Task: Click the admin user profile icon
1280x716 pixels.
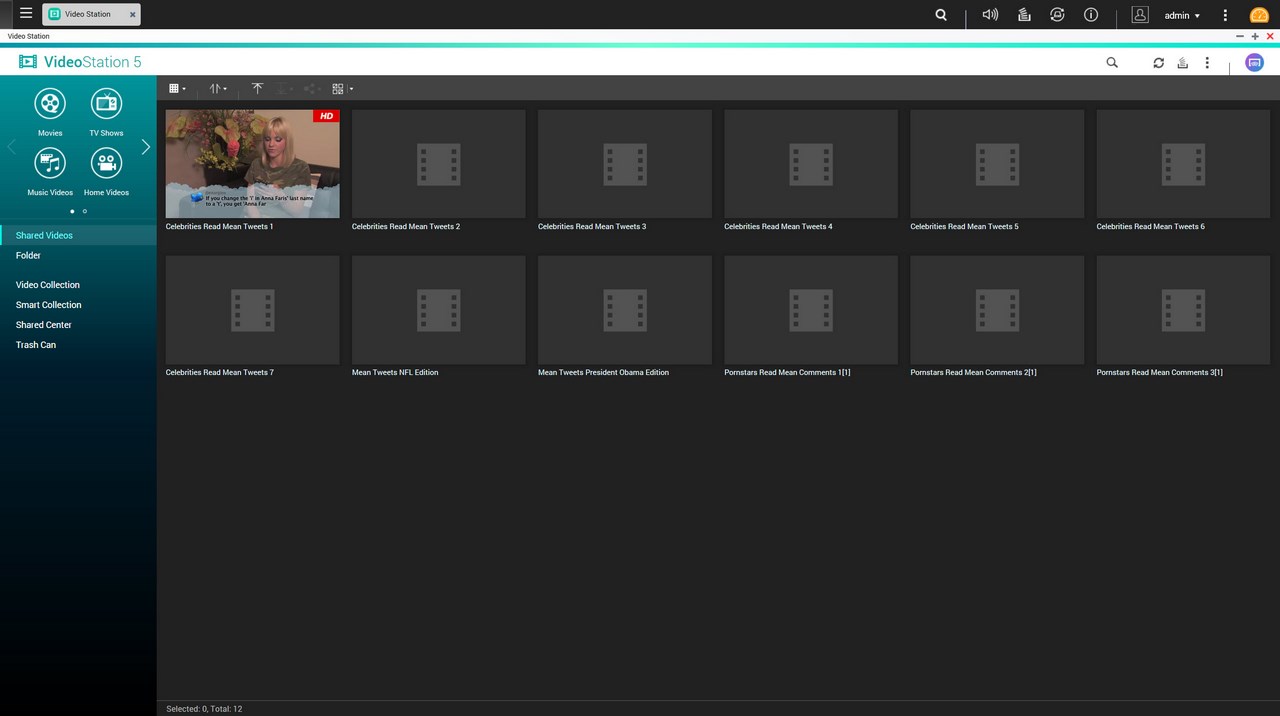Action: pos(1140,15)
